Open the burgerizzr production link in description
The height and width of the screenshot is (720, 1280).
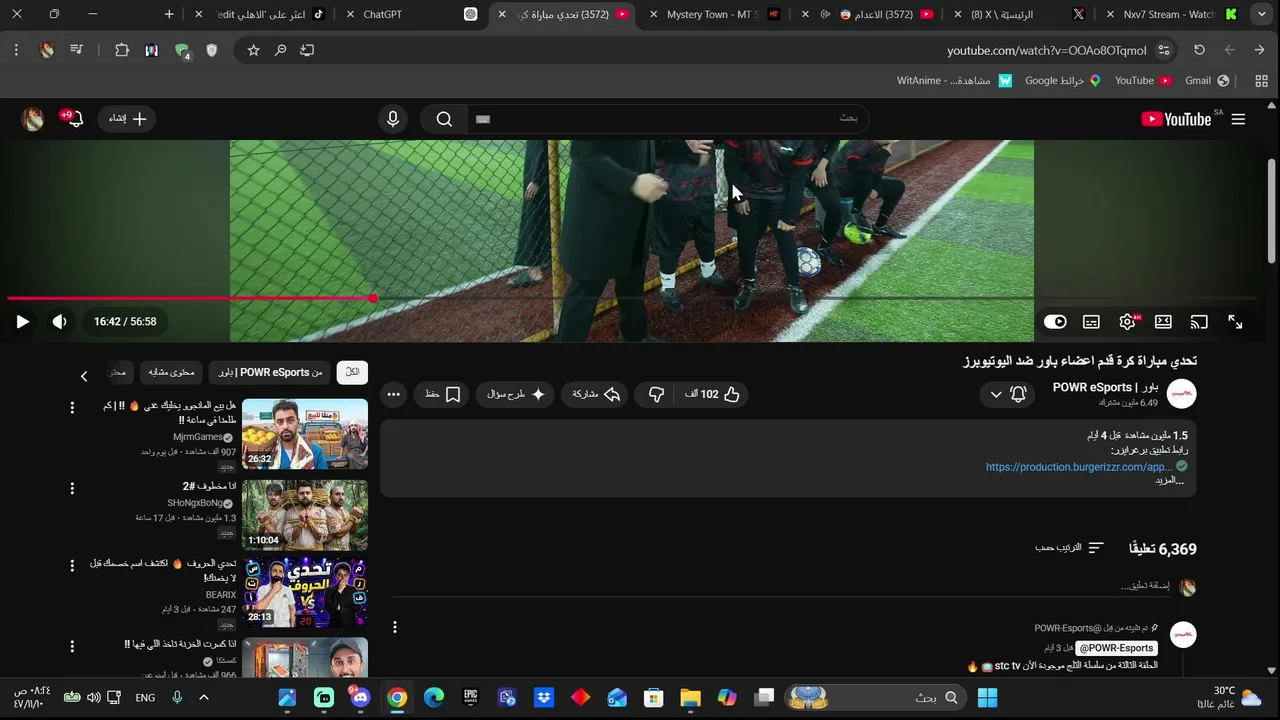pyautogui.click(x=1079, y=467)
